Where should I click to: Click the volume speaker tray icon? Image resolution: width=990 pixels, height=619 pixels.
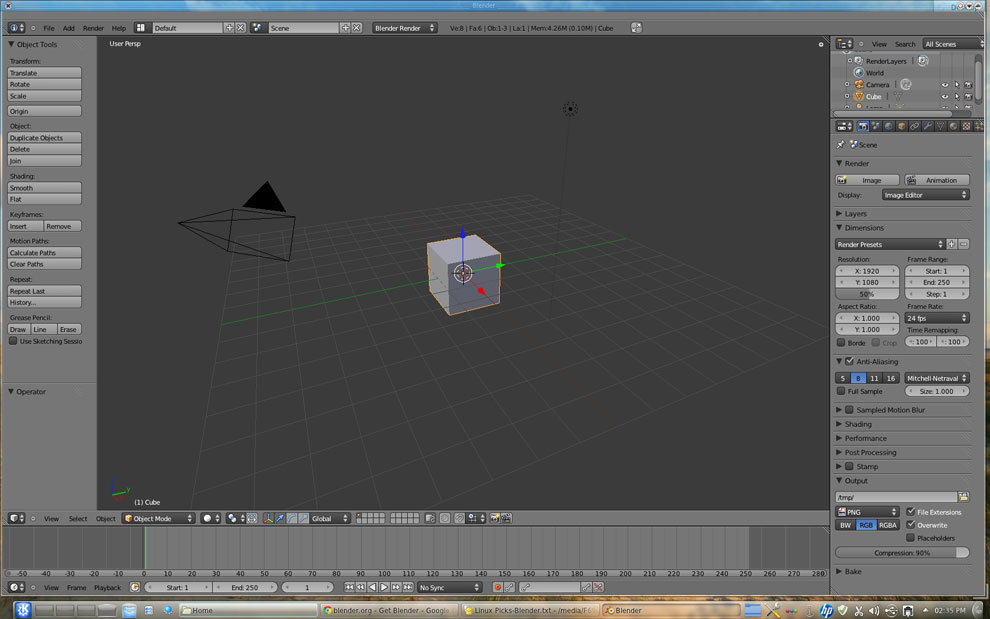874,611
